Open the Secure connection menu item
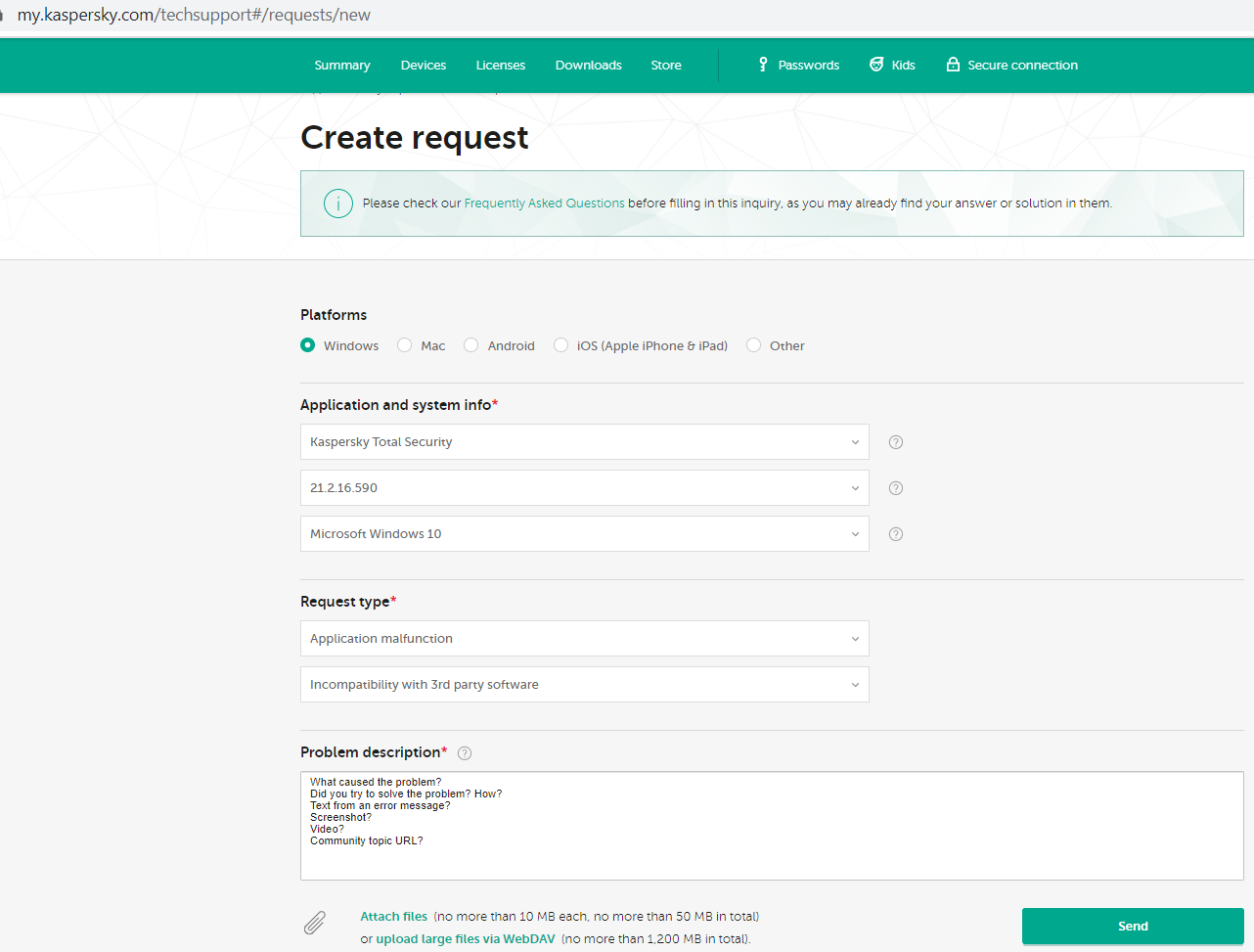This screenshot has width=1254, height=952. (x=1011, y=66)
